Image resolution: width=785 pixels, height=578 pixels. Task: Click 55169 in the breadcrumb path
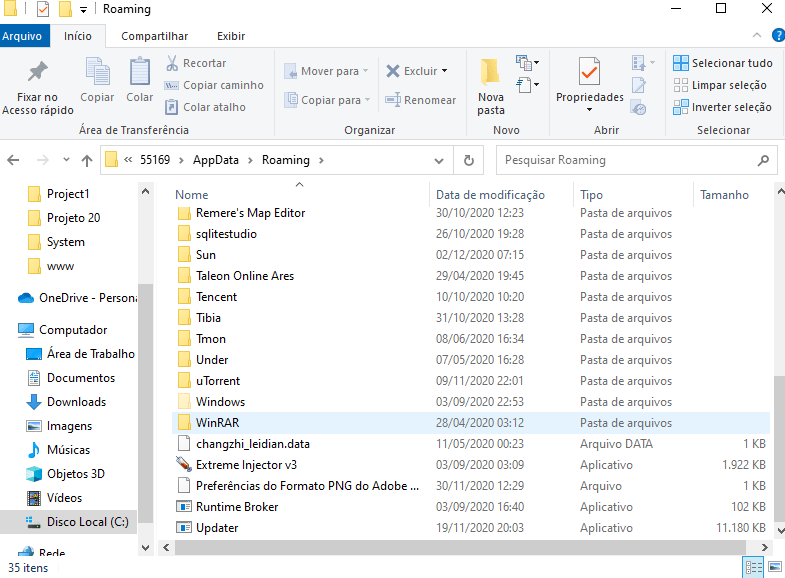155,160
